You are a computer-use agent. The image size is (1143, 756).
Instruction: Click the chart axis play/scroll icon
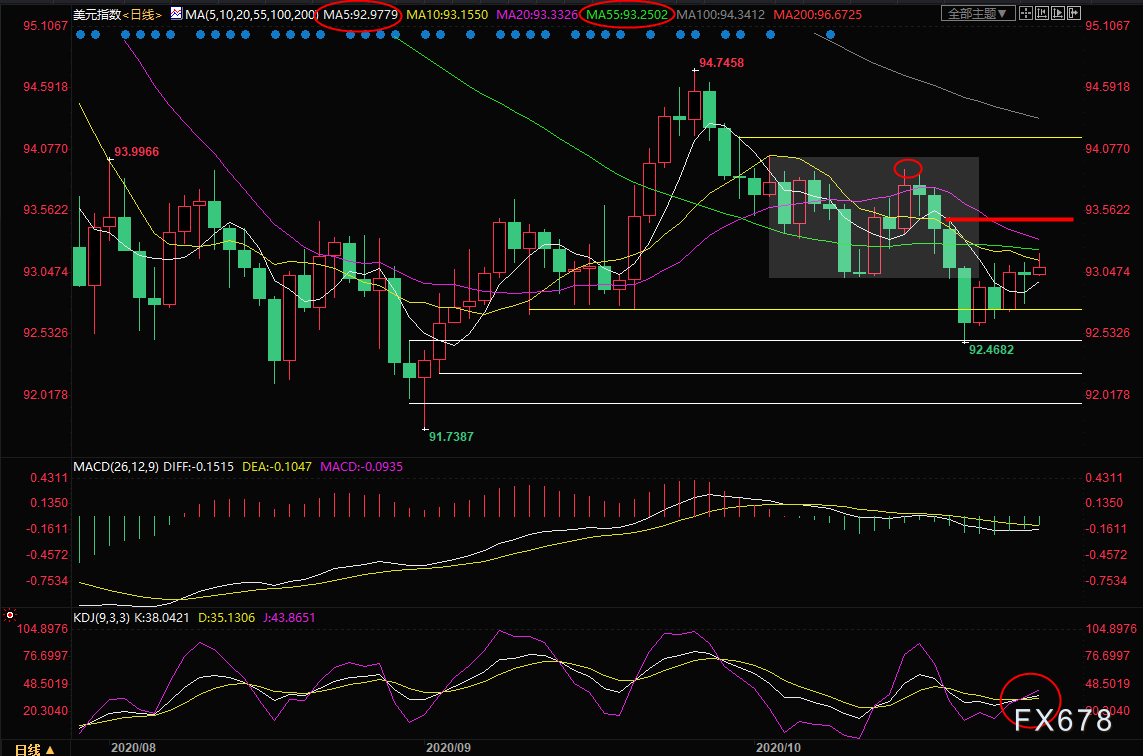[1058, 13]
